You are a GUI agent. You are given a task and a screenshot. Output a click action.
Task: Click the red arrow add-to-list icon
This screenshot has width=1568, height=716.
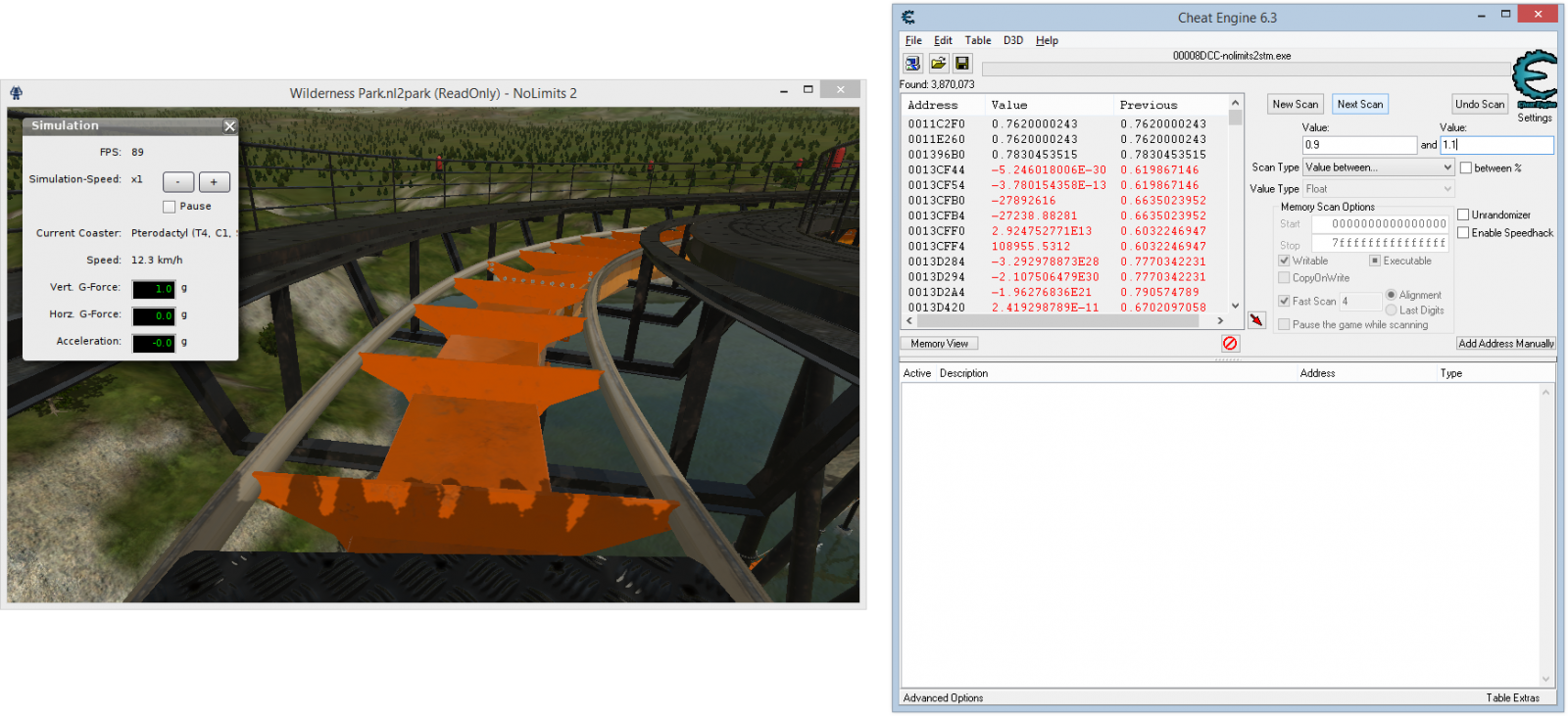(x=1256, y=320)
